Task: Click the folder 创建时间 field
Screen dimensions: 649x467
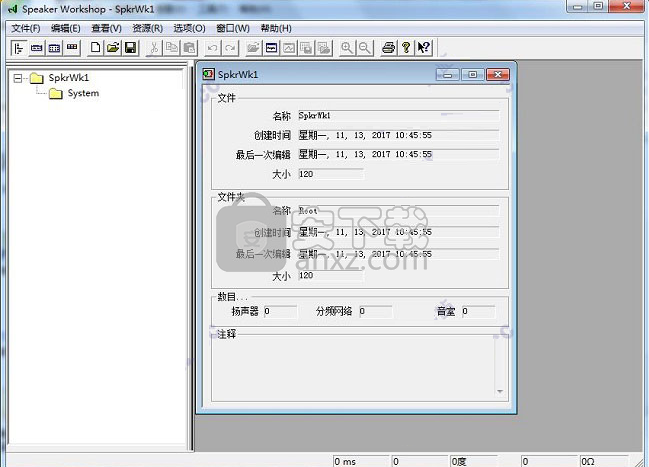Action: (398, 232)
